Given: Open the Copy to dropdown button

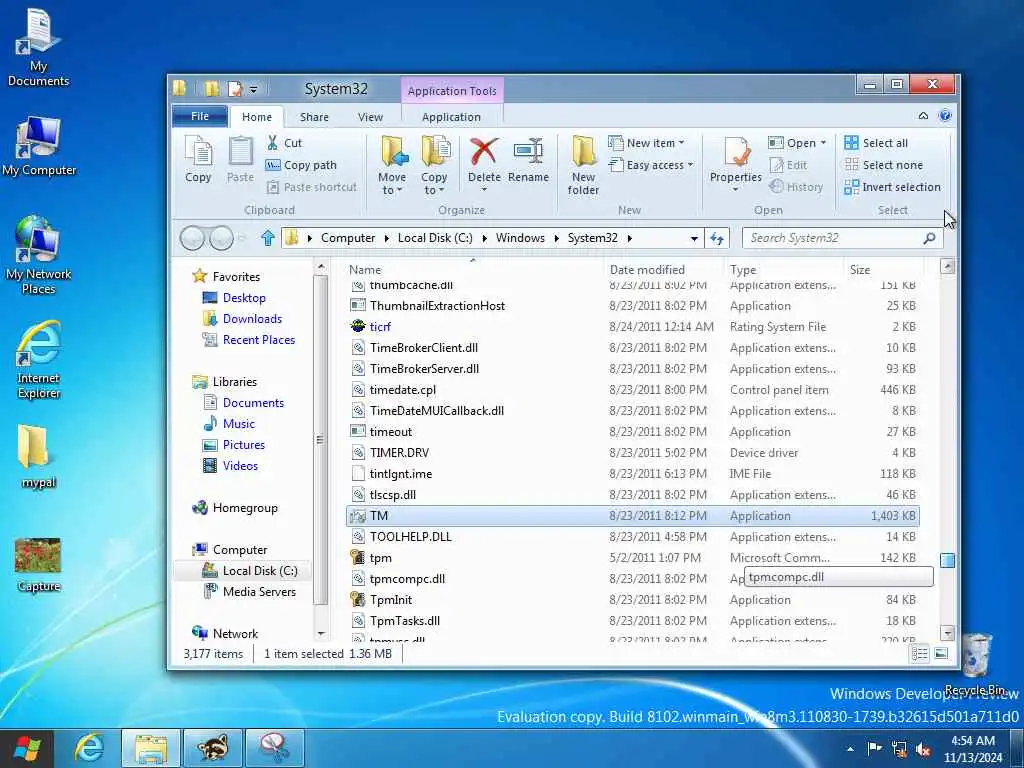Looking at the screenshot, I should [434, 166].
